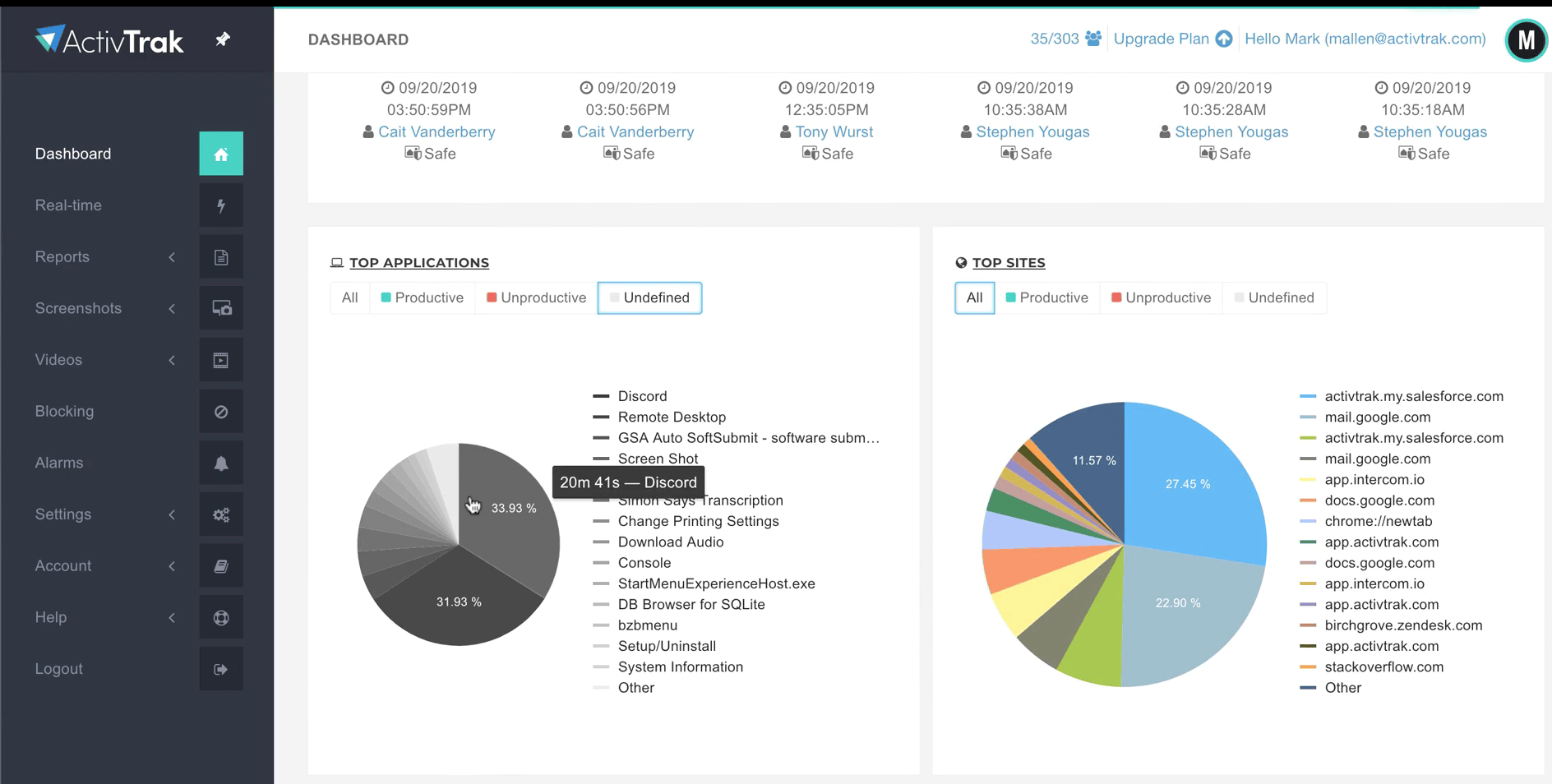Click the Reports document icon

coord(221,257)
